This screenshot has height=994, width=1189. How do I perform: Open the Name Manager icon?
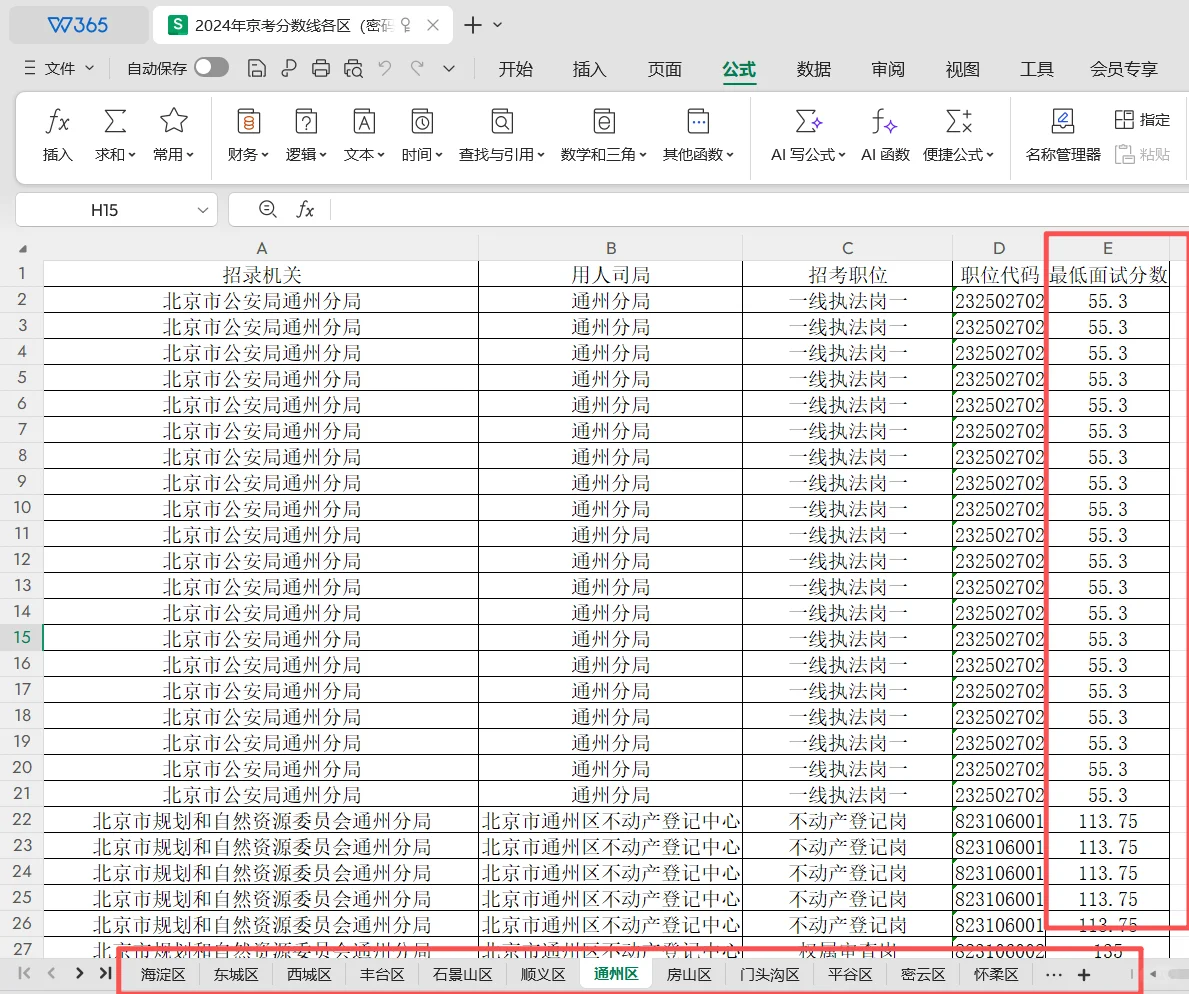coord(1063,121)
